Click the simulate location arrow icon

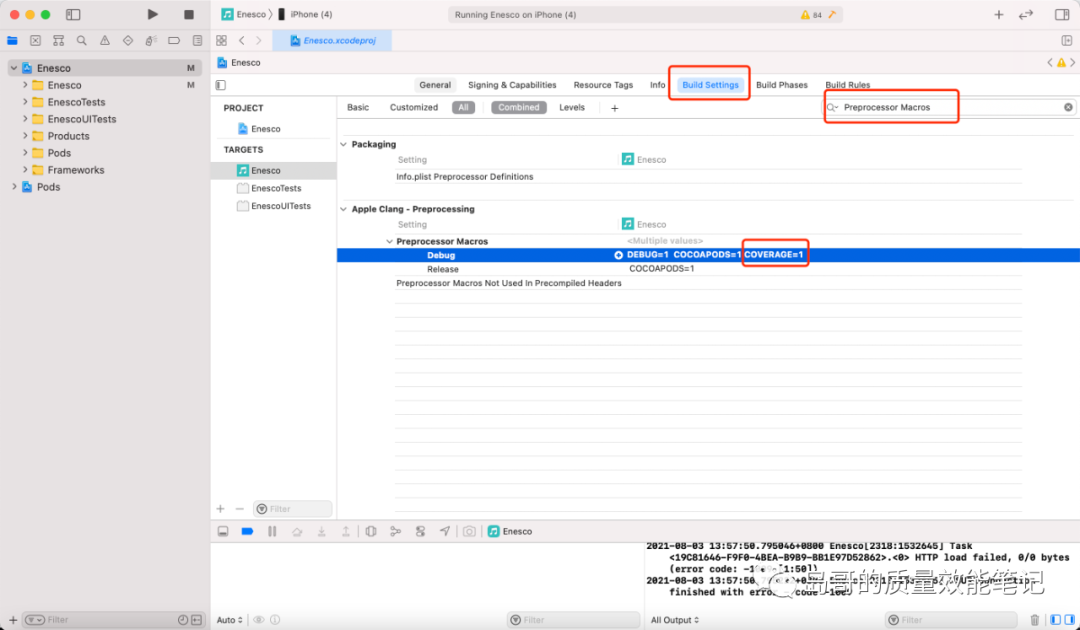point(445,532)
